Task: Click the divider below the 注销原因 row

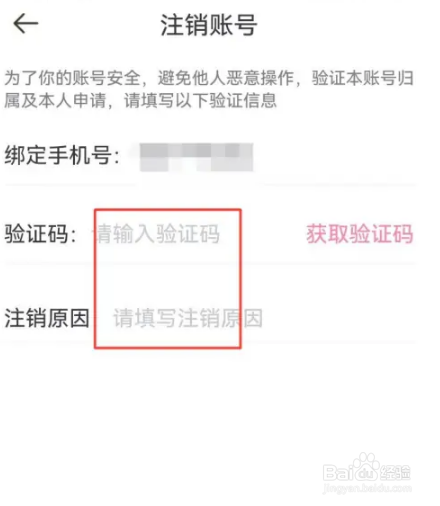Action: pos(210,342)
